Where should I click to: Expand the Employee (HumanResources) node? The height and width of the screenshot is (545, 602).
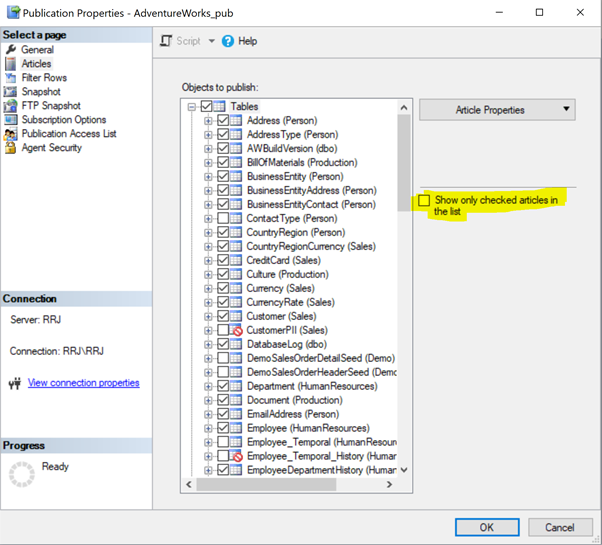point(208,428)
